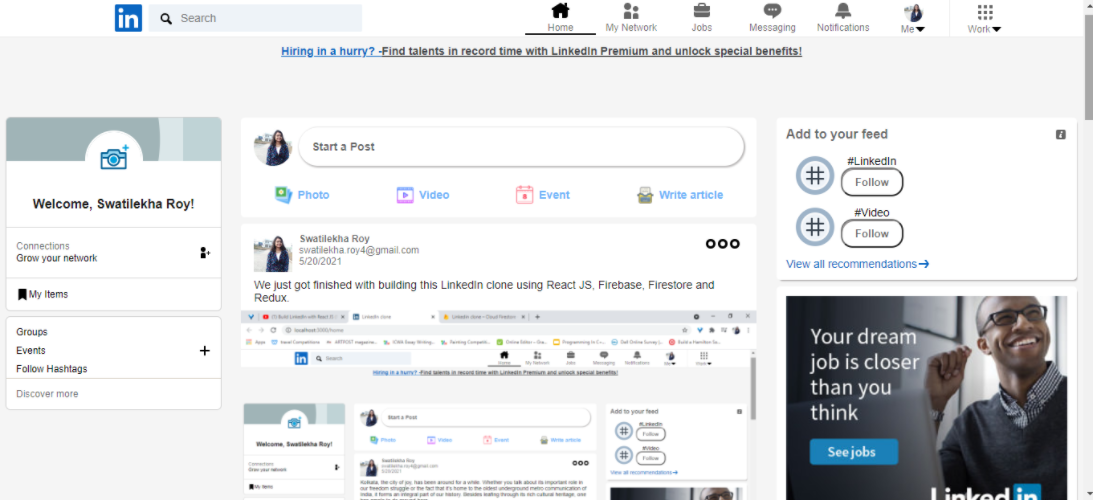This screenshot has width=1093, height=500.
Task: Click the Event calendar icon
Action: [524, 195]
